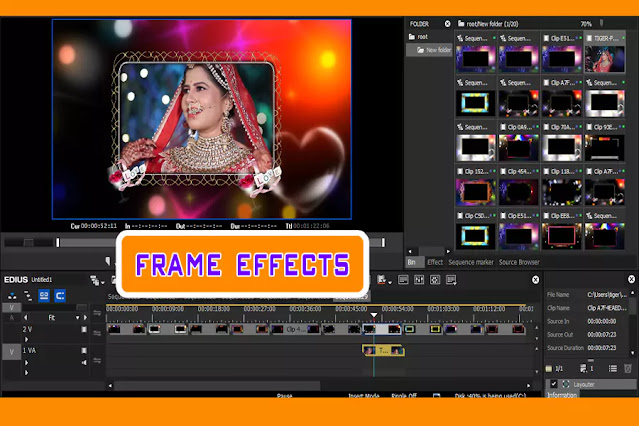Click timeline scale decrease left arrow

(26, 317)
